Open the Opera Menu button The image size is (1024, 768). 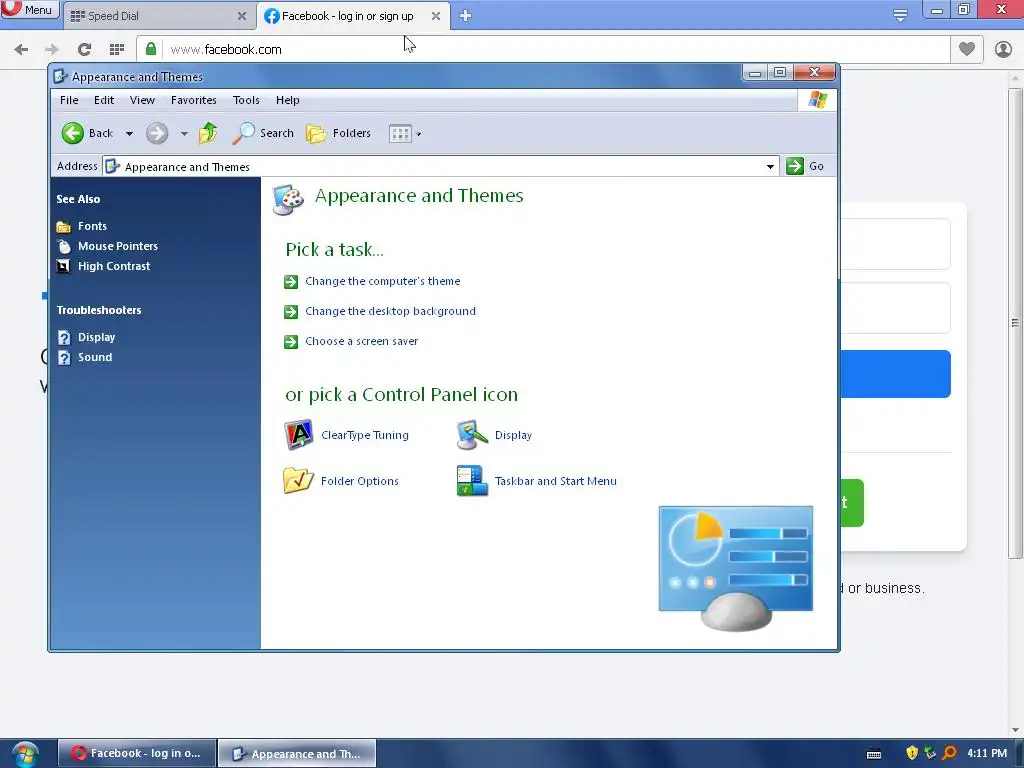pyautogui.click(x=29, y=10)
